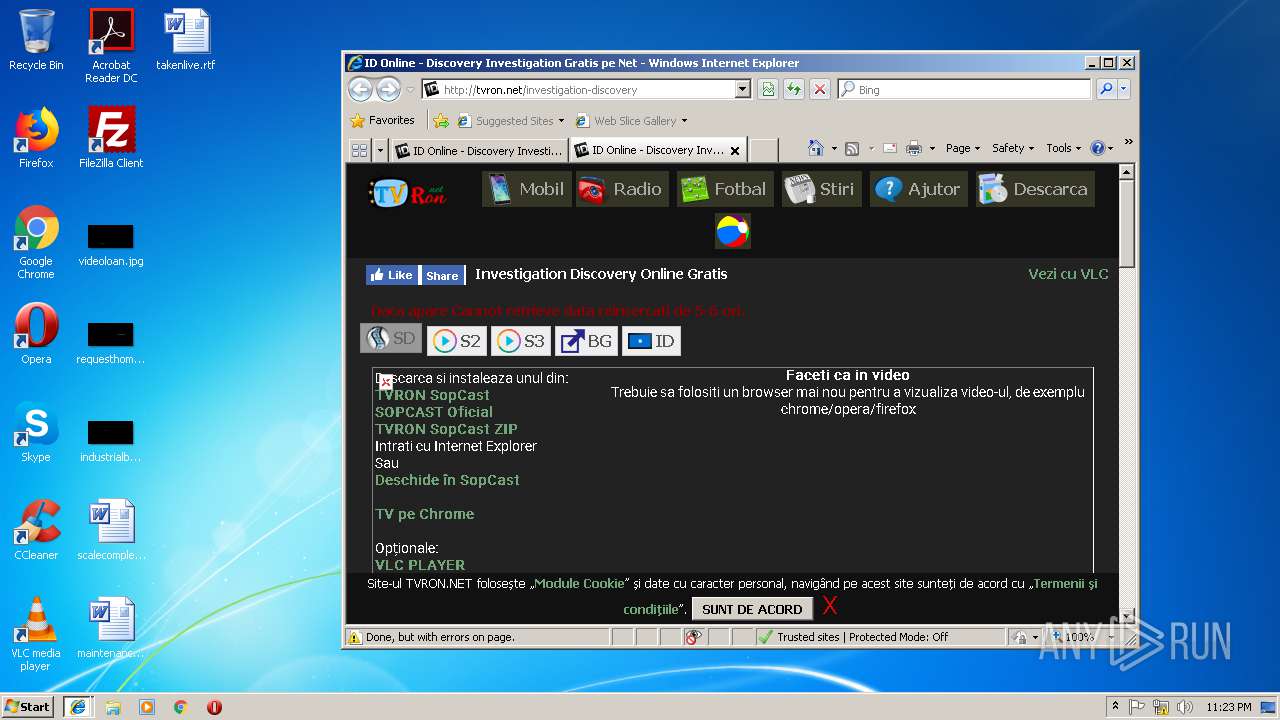Click the TVRon site logo
The image size is (1280, 720).
click(x=407, y=192)
